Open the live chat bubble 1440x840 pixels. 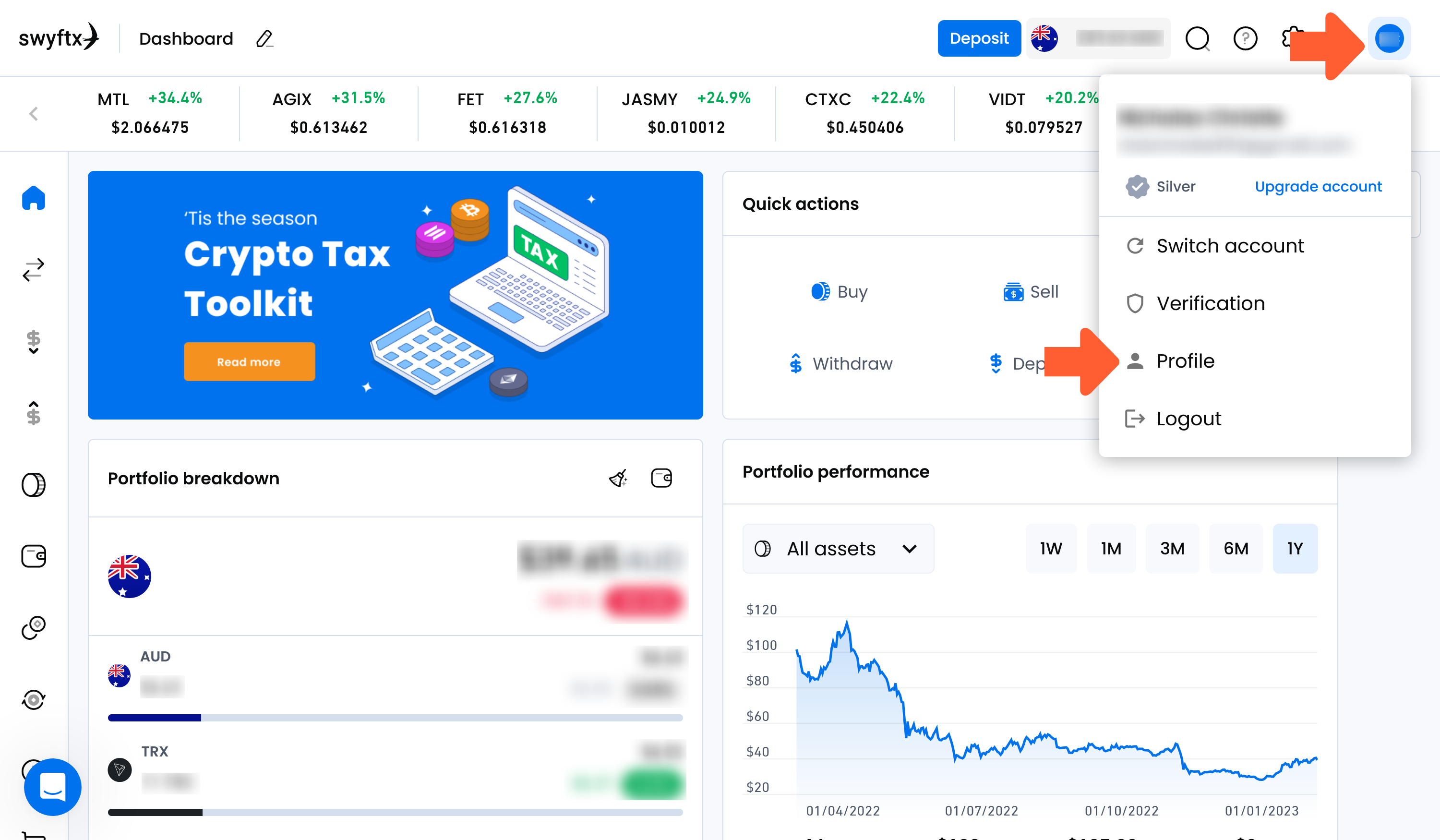point(53,787)
